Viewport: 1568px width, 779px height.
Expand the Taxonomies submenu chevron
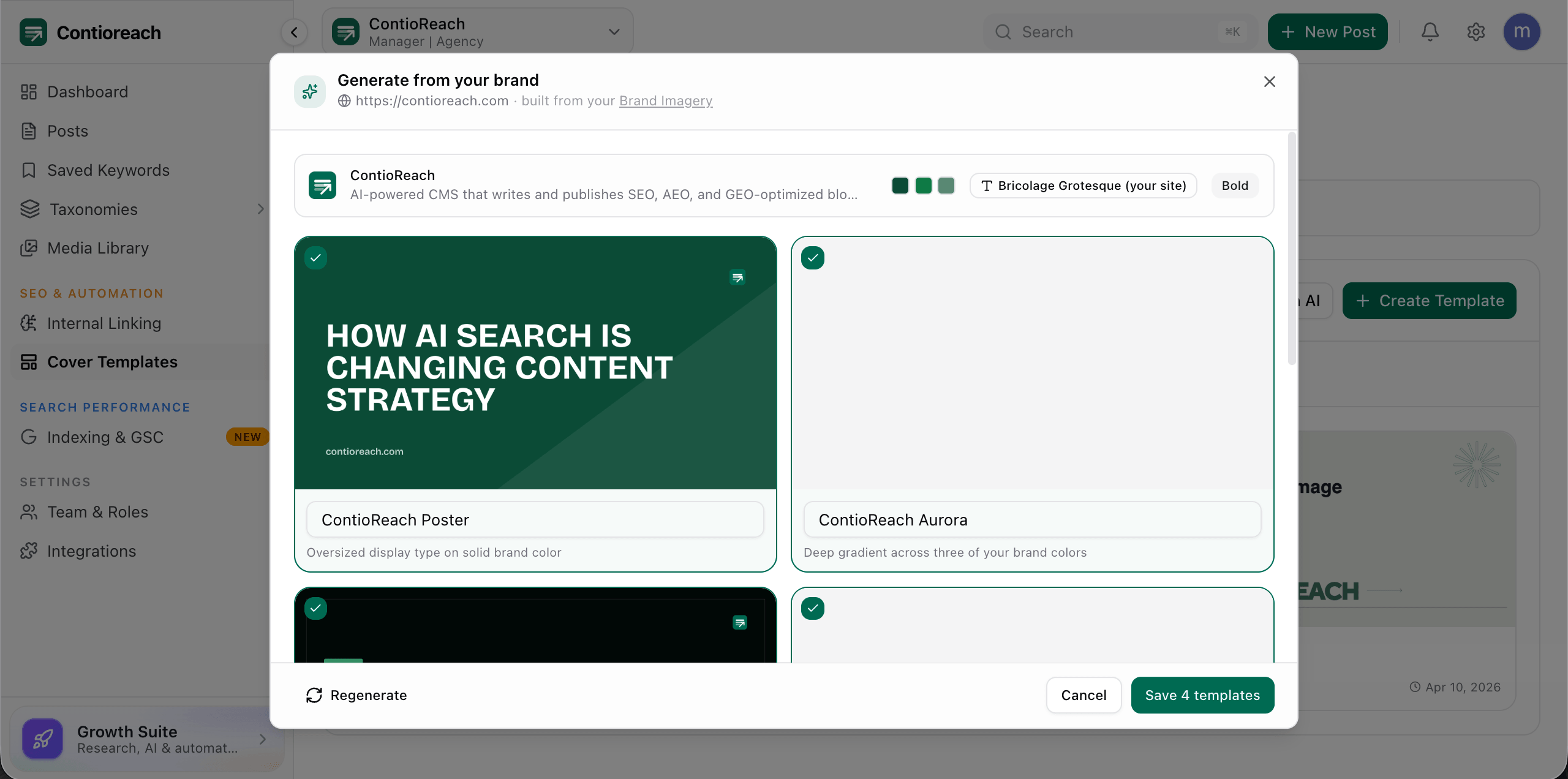tap(261, 209)
